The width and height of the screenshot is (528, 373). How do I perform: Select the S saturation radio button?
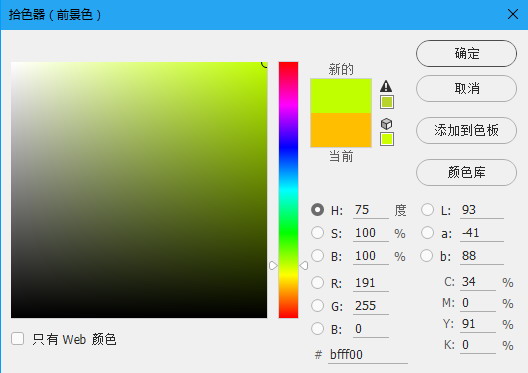pyautogui.click(x=318, y=233)
